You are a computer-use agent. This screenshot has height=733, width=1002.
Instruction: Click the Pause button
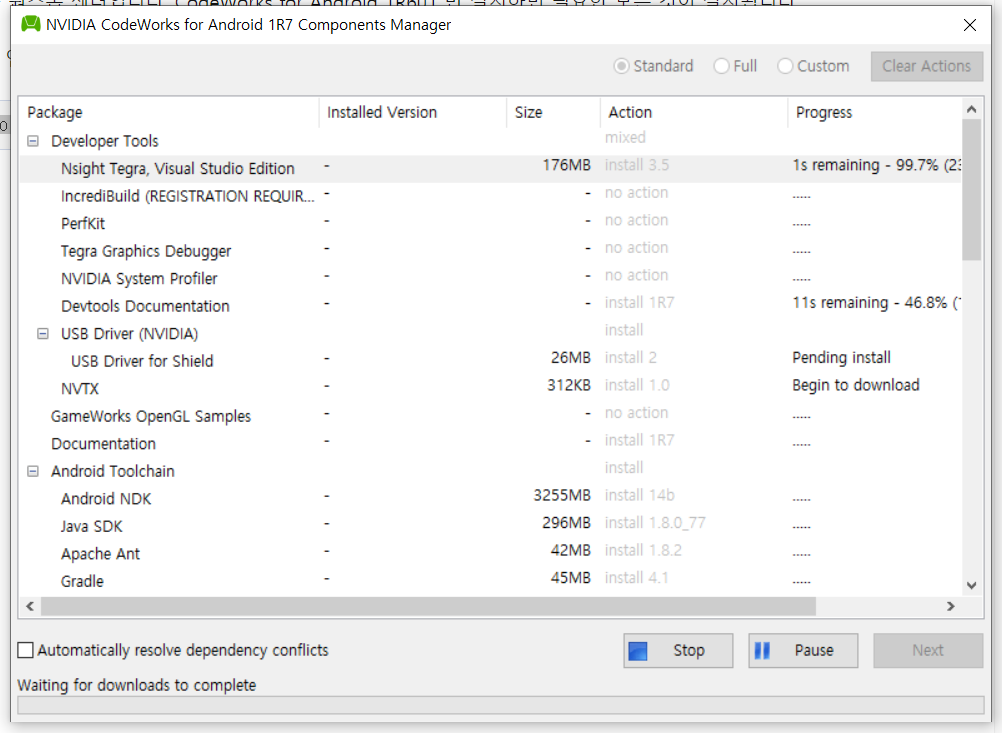[x=803, y=651]
